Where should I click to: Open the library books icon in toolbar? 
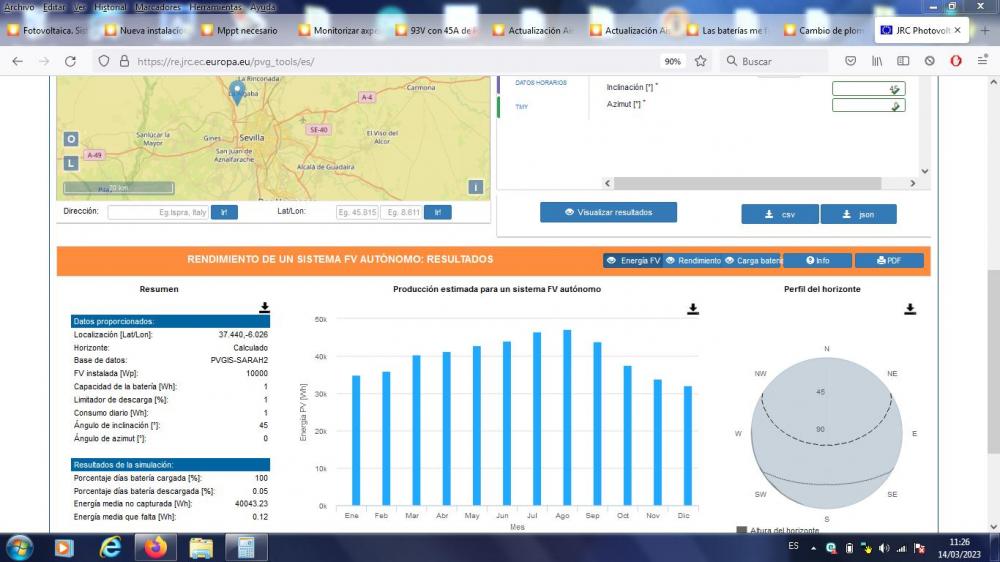point(877,61)
